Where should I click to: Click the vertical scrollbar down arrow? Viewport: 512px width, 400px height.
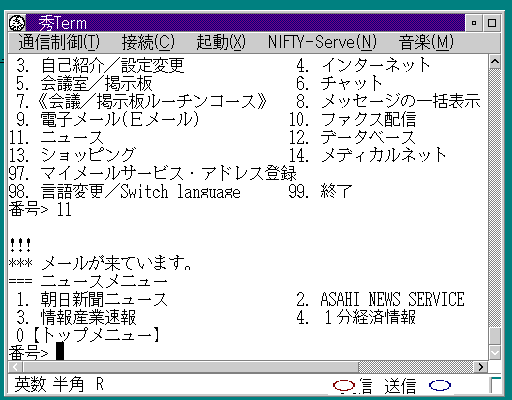495,353
